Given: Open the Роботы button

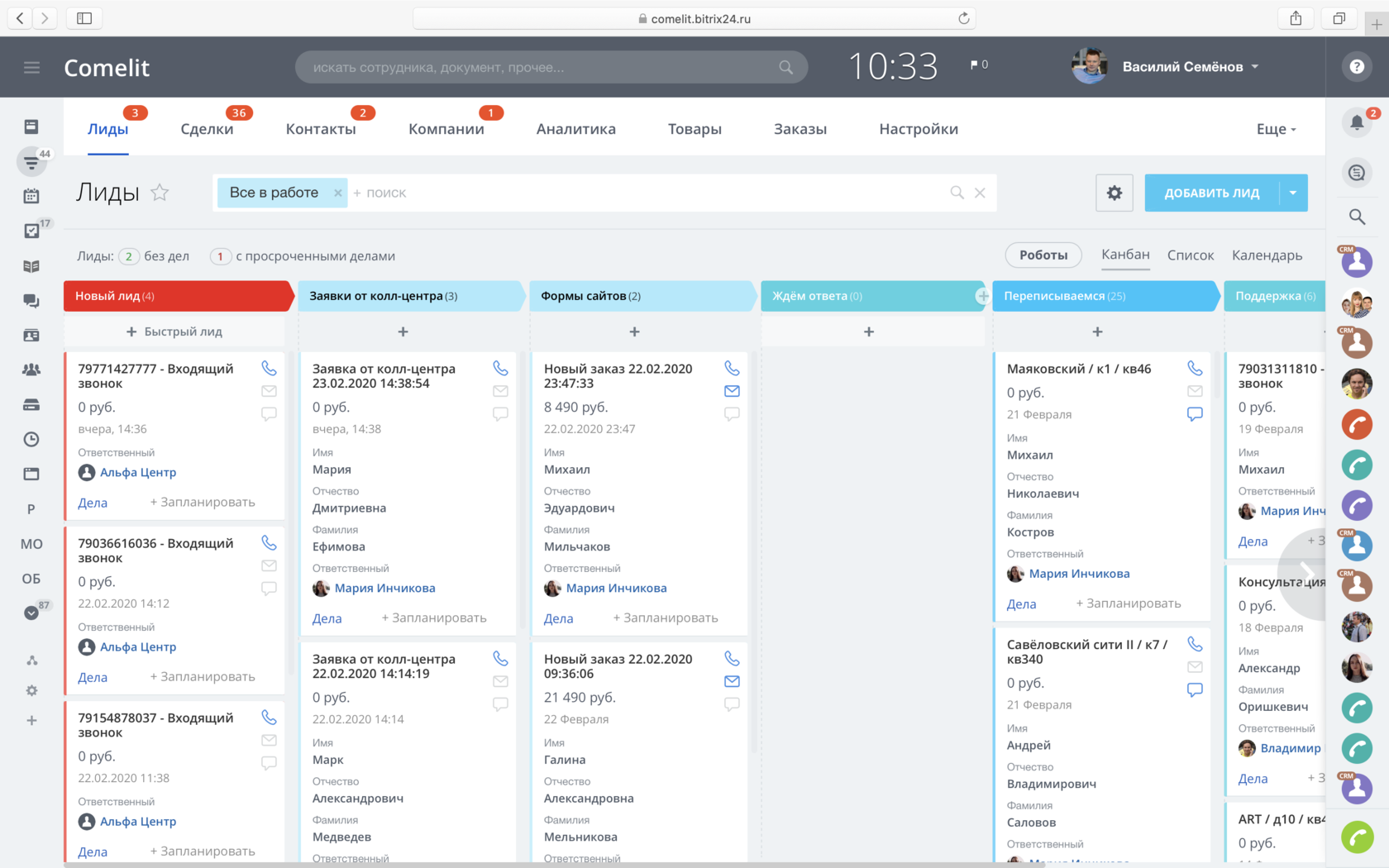Looking at the screenshot, I should pyautogui.click(x=1043, y=255).
